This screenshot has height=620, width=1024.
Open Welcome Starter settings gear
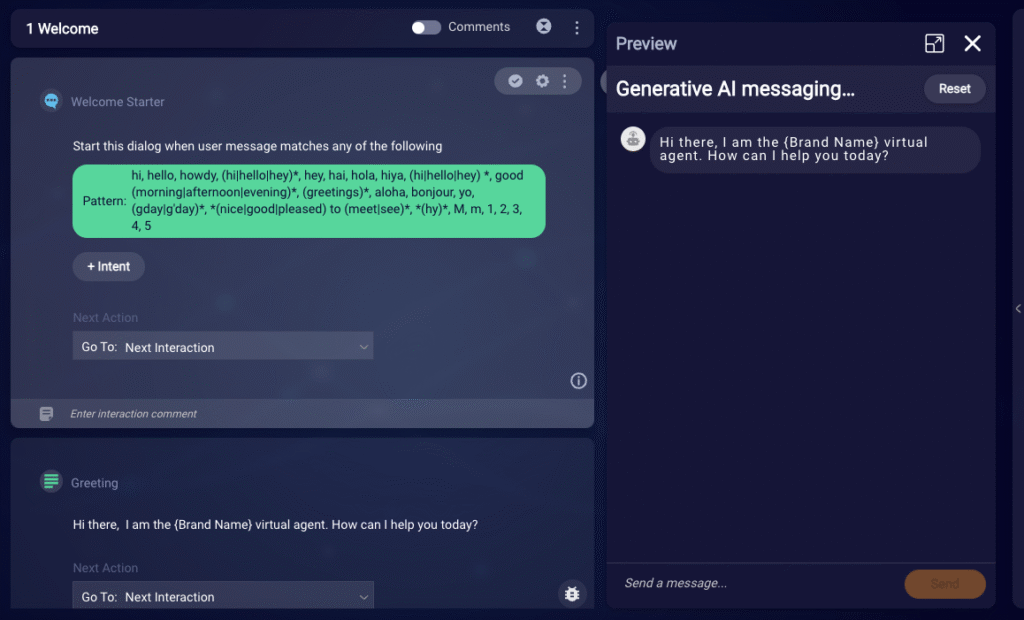pyautogui.click(x=542, y=81)
